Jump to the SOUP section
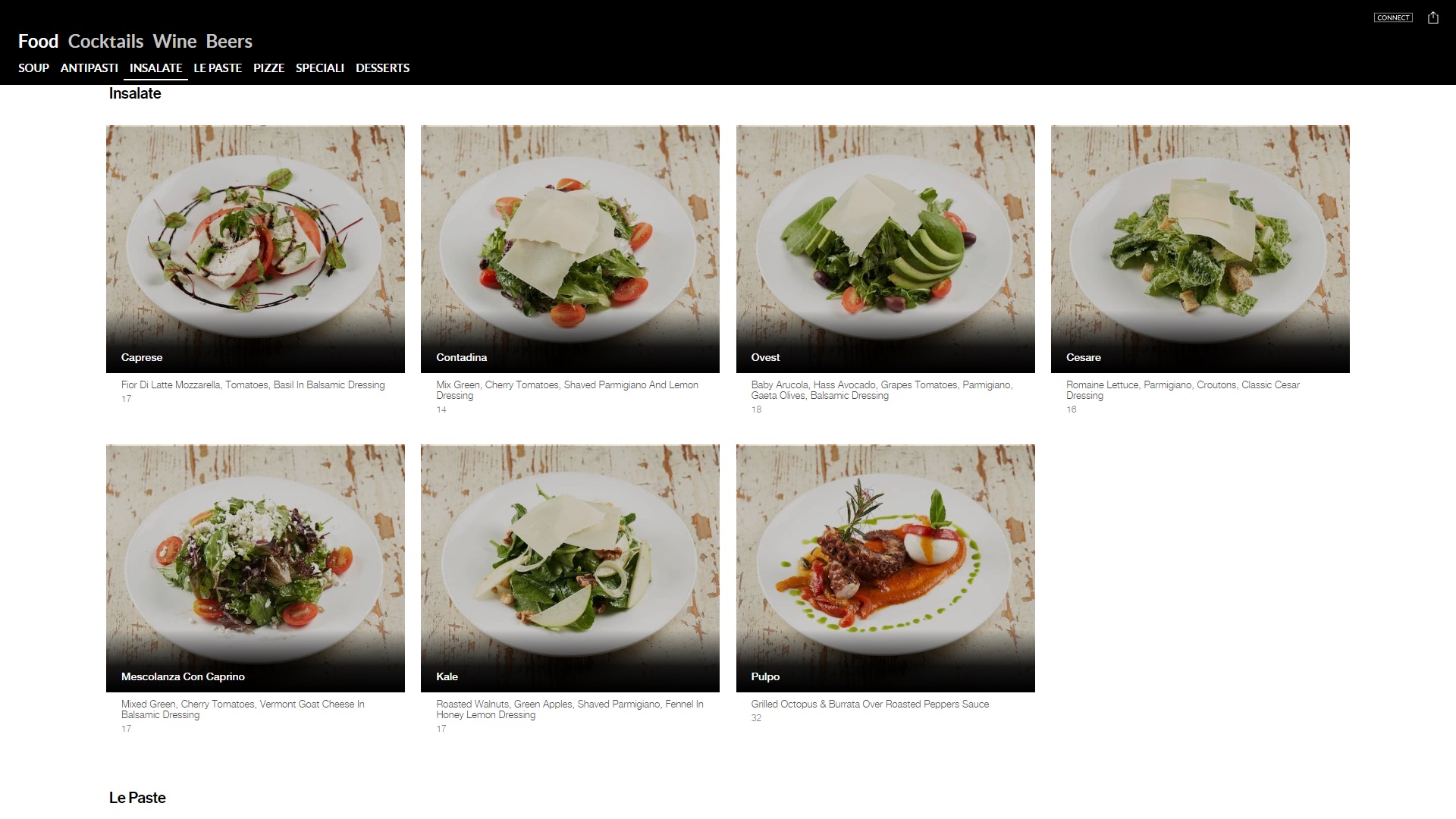The image size is (1456, 819). tap(33, 67)
